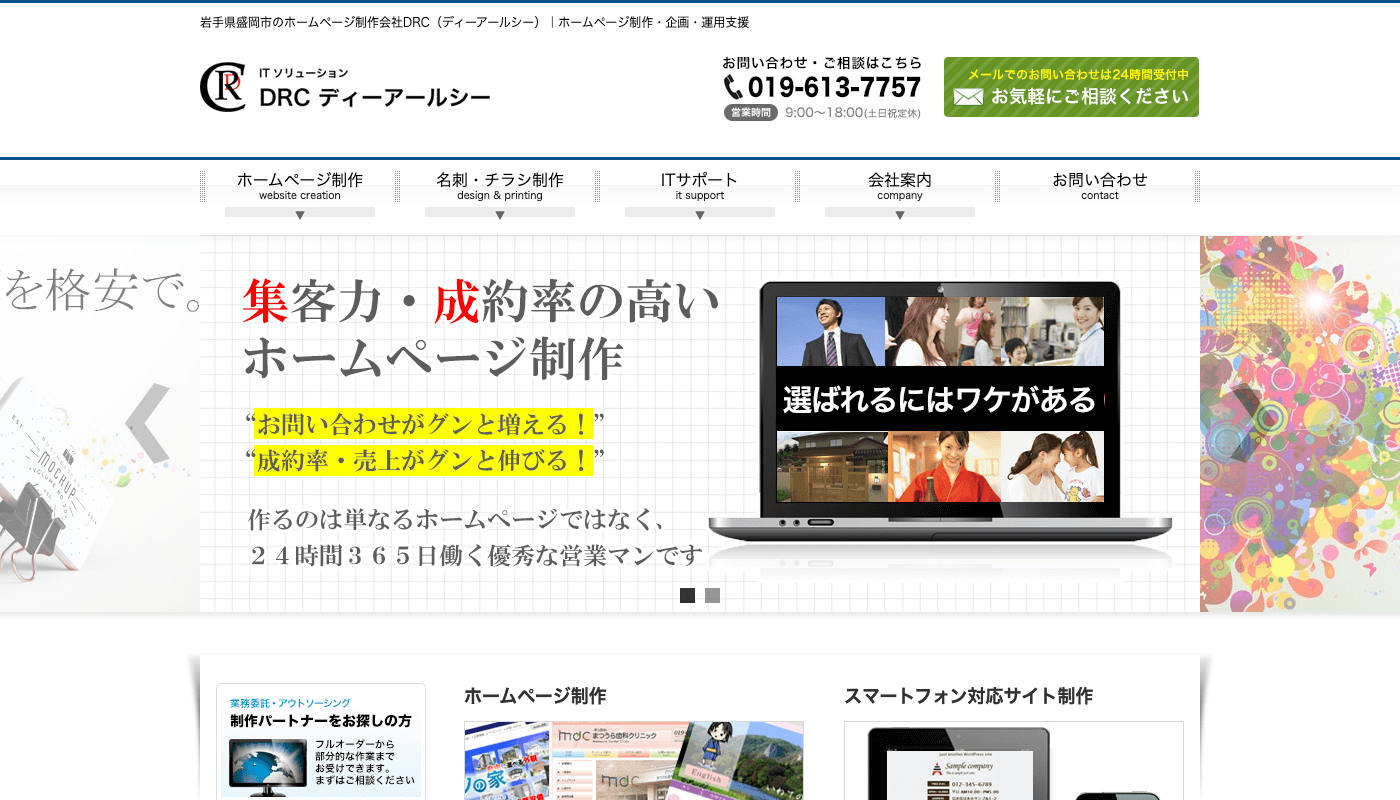Expand the ホームページ制作 menu arrow

300,214
